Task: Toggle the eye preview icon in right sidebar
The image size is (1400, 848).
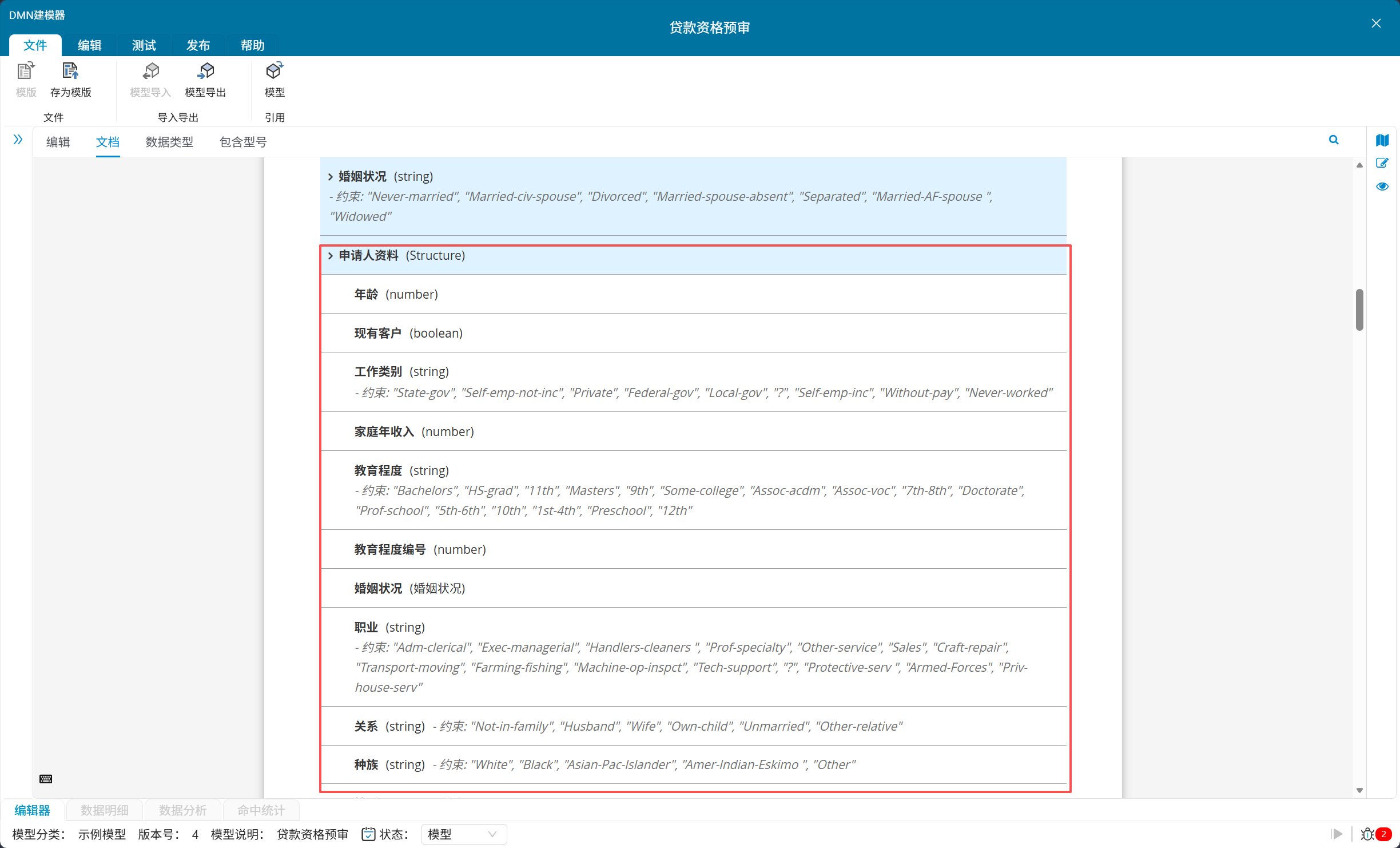Action: click(x=1382, y=187)
